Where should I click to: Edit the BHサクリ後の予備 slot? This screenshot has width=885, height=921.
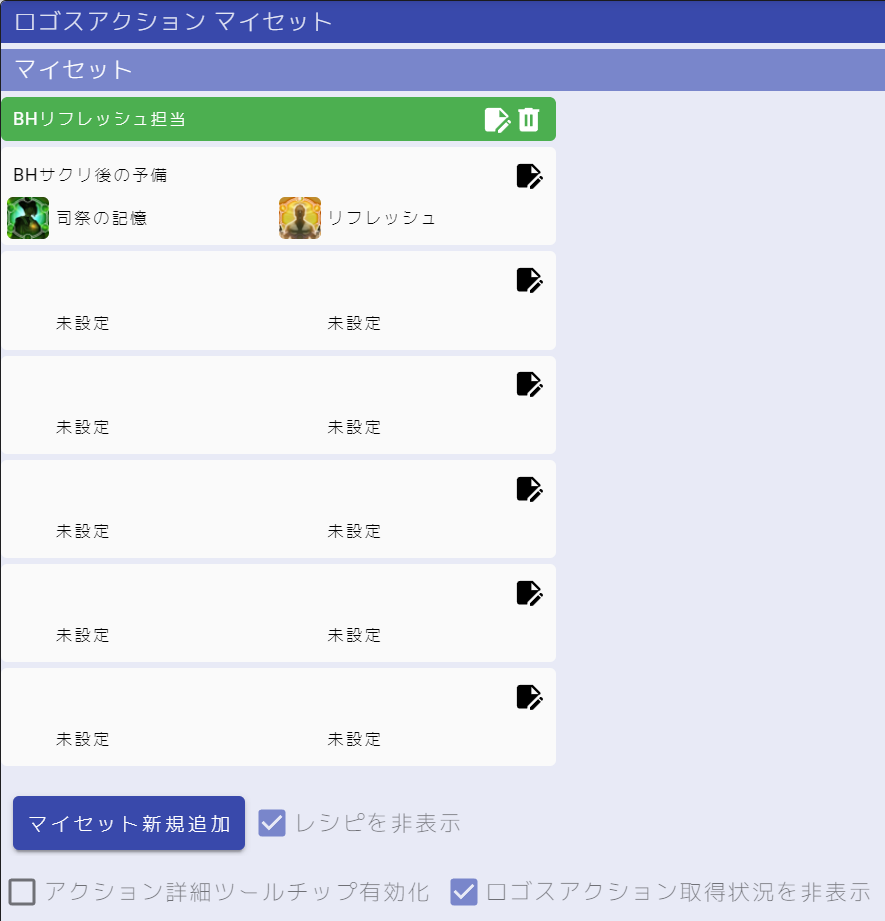click(529, 176)
